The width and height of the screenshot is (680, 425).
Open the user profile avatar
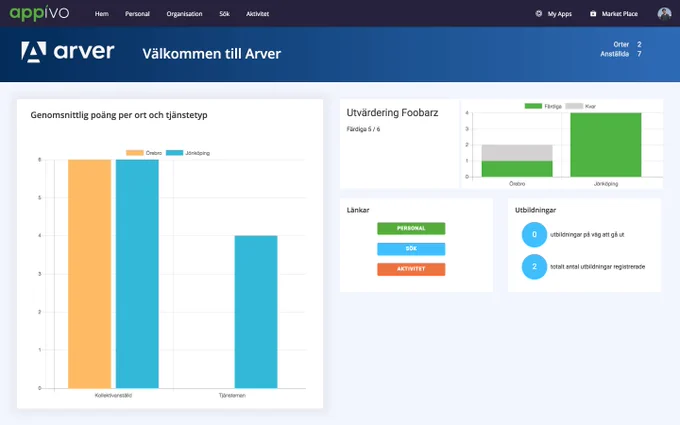[664, 13]
